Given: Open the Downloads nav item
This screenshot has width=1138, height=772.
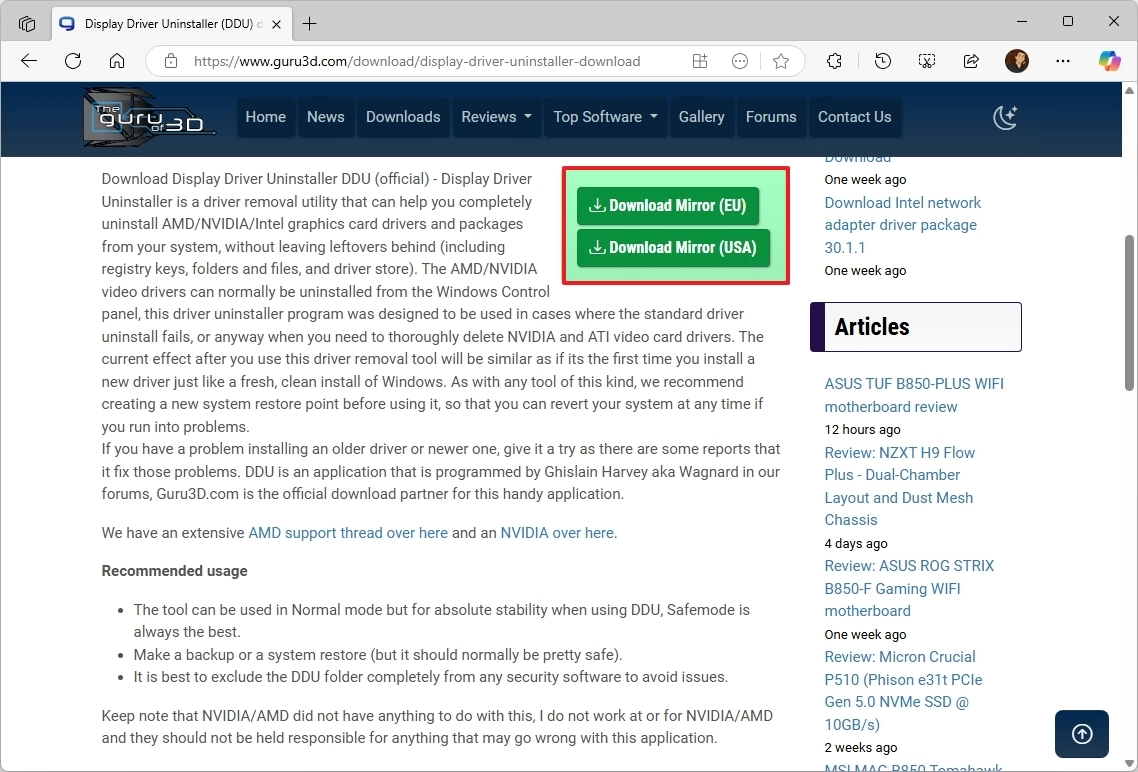Looking at the screenshot, I should point(403,117).
